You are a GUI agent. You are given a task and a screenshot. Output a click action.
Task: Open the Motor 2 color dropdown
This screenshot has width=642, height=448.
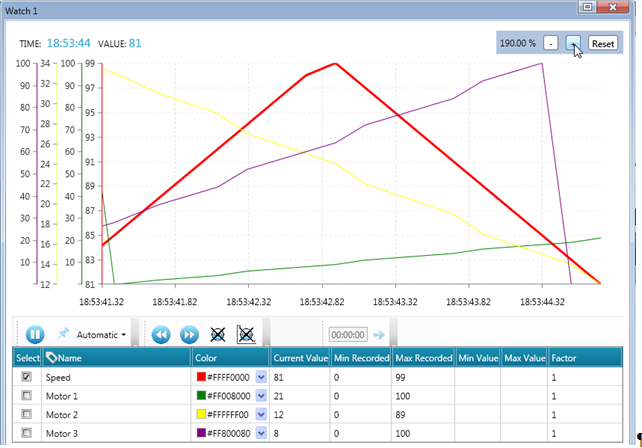261,414
